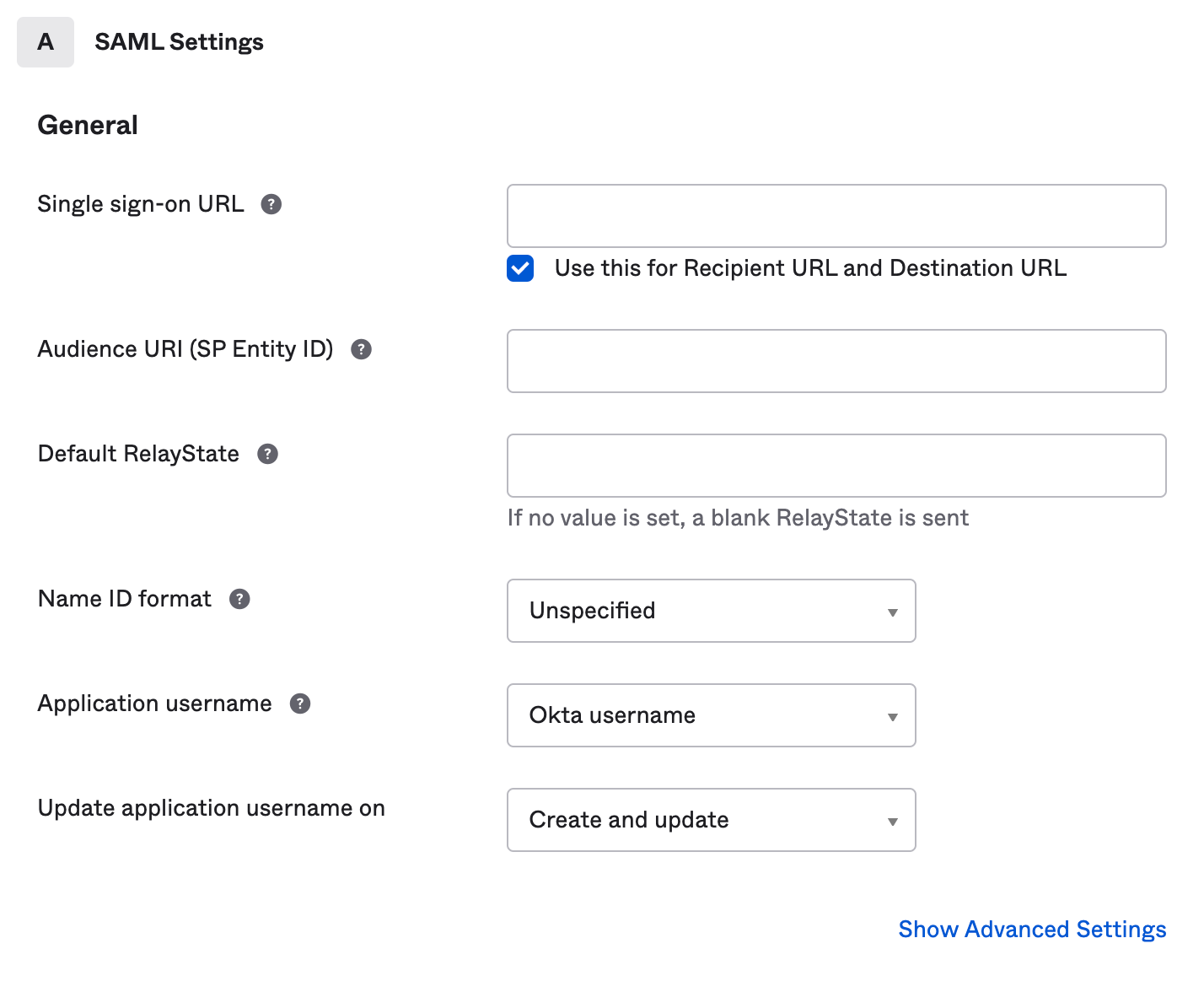The width and height of the screenshot is (1204, 992).
Task: Click the Update application username on caret
Action: tap(892, 820)
